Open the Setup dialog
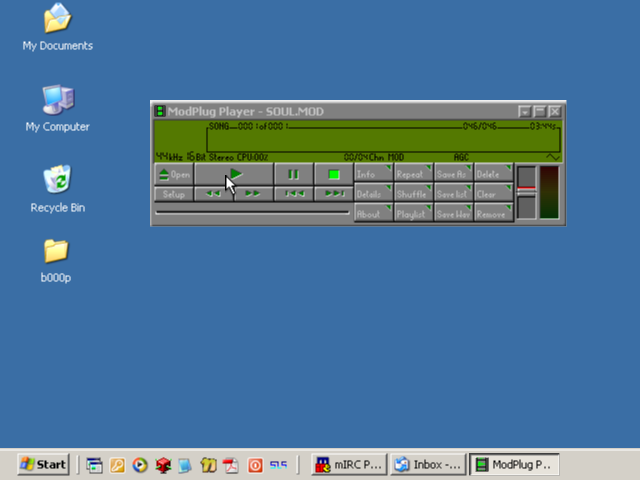 click(174, 194)
